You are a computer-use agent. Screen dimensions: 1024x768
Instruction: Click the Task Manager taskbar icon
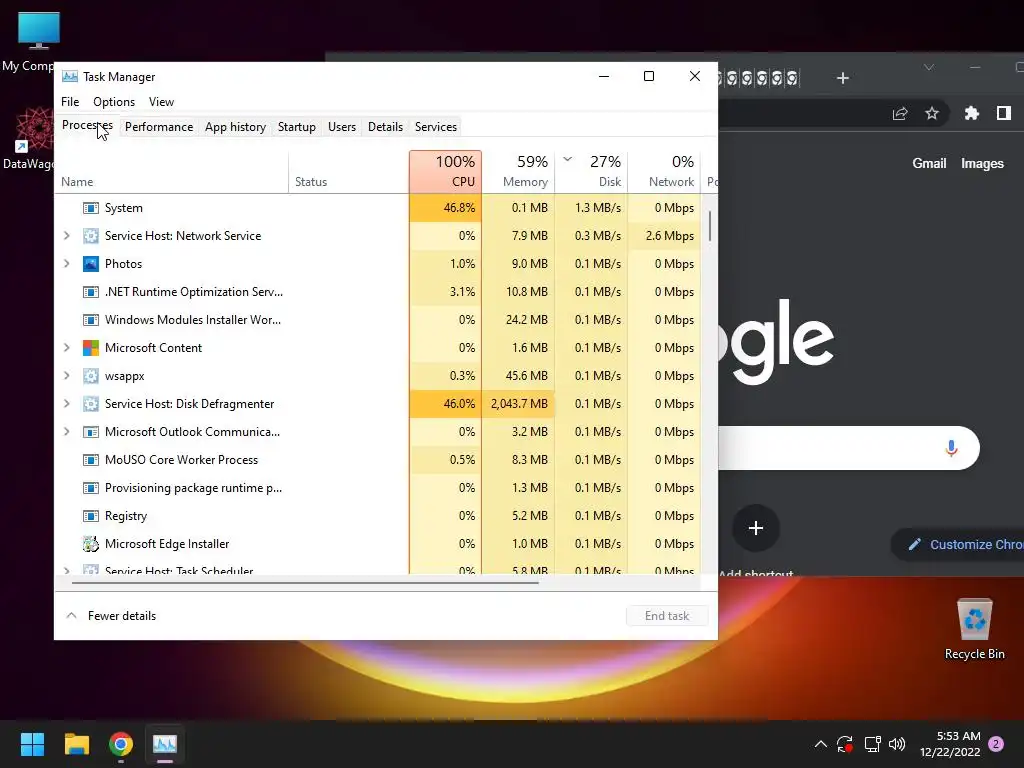coord(165,743)
